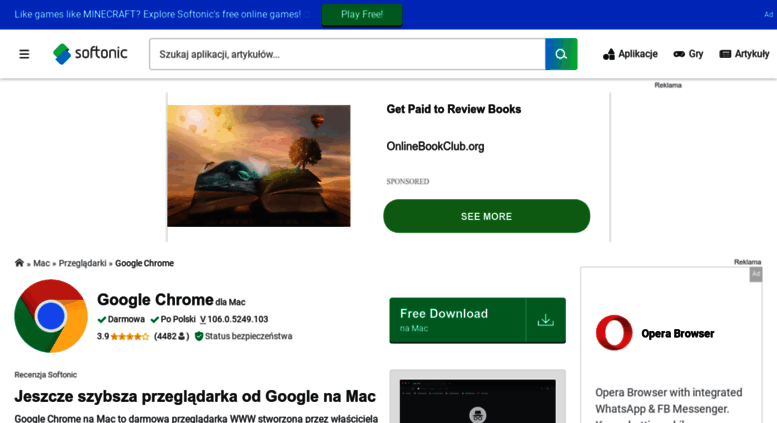This screenshot has width=777, height=423.
Task: Click the SEE MORE ad button
Action: 487,216
